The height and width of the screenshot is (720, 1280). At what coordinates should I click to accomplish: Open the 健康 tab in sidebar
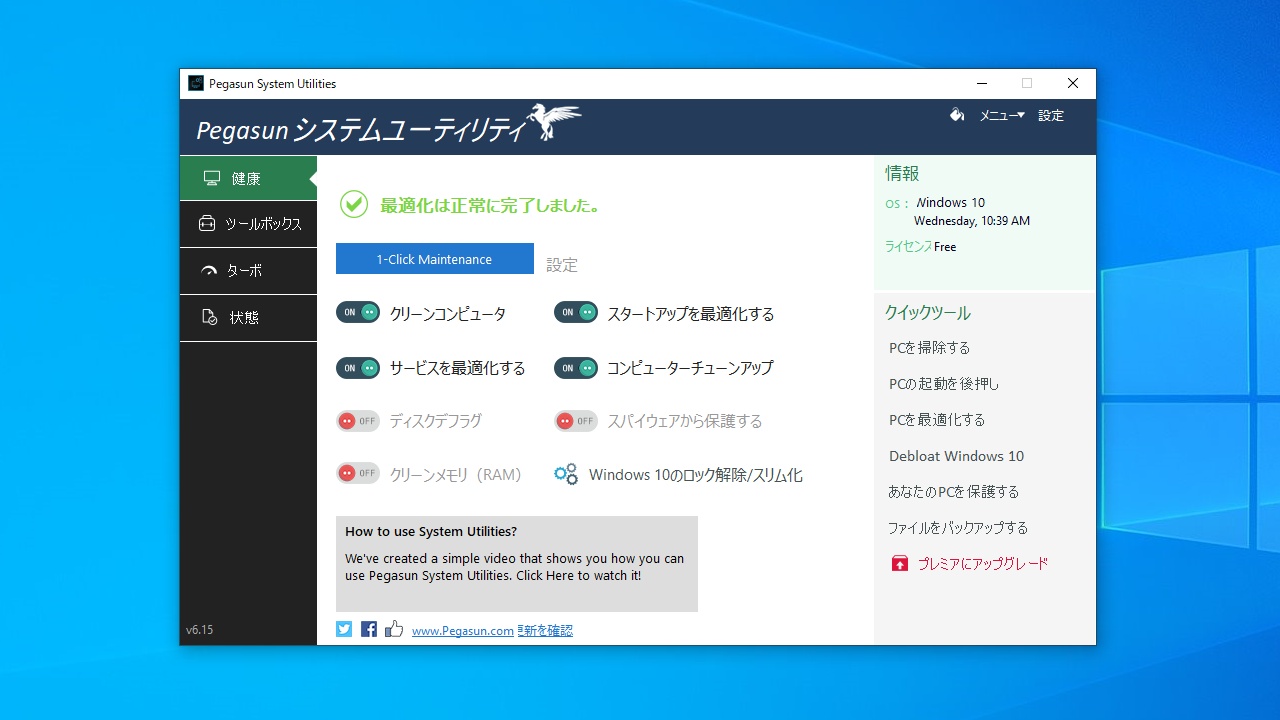tap(248, 178)
